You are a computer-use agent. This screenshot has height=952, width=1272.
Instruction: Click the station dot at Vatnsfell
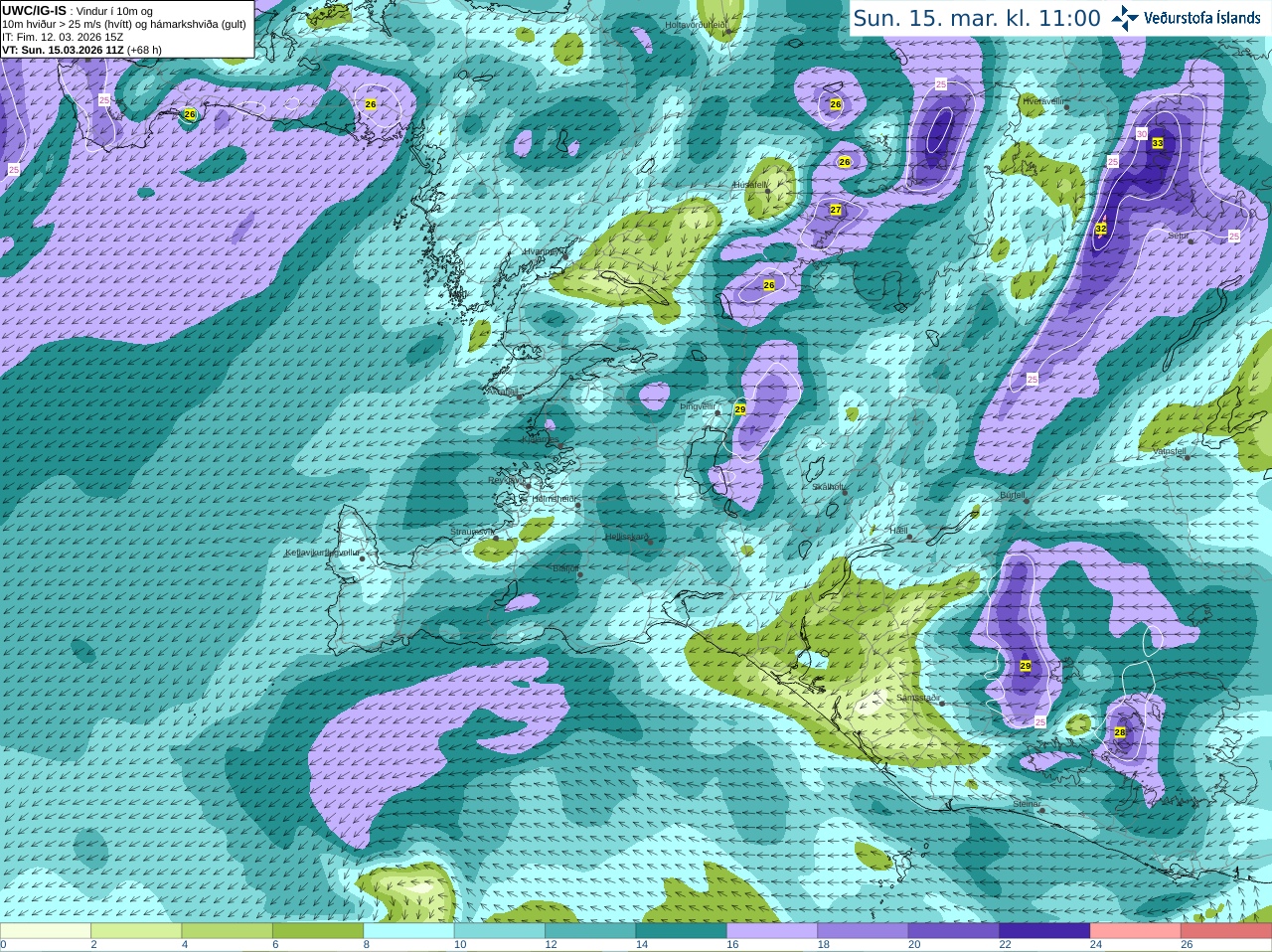1188,457
